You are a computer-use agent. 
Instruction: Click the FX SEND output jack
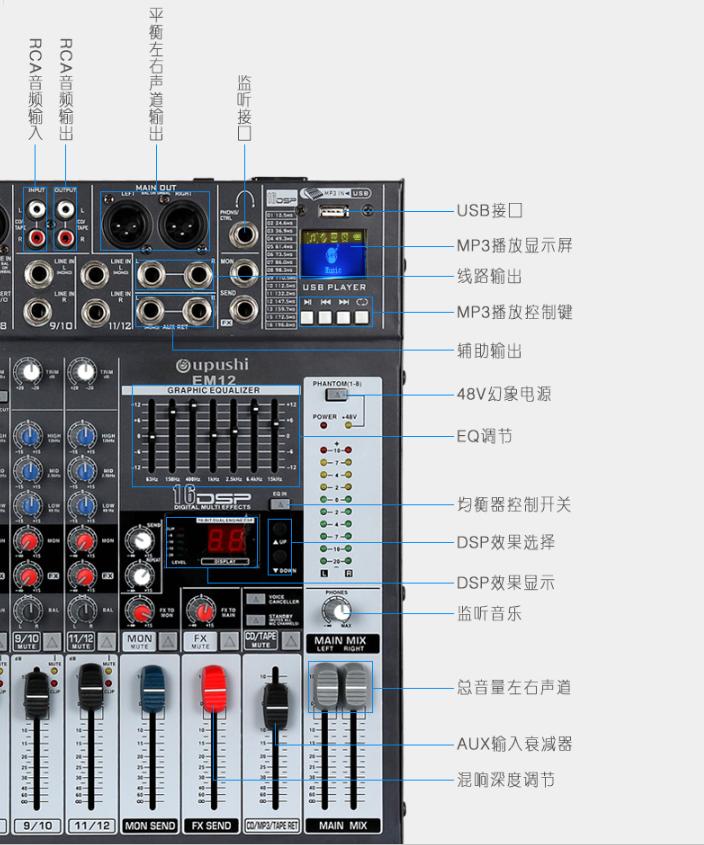coord(244,309)
